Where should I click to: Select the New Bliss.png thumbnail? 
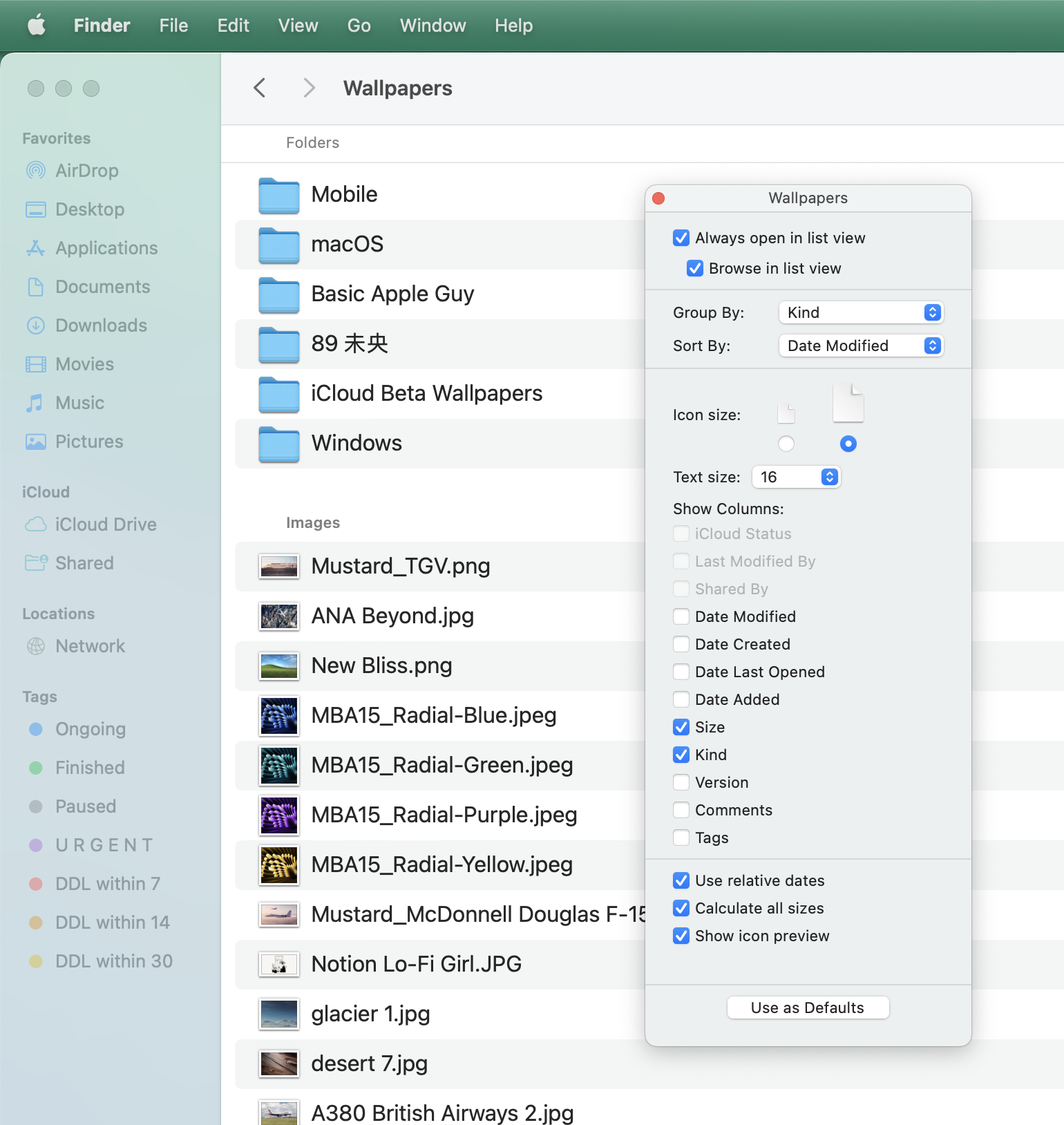[x=279, y=666]
